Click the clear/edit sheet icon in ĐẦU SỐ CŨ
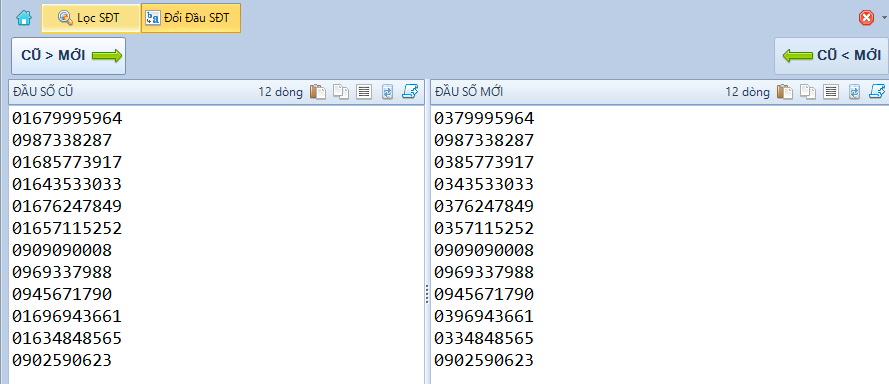 click(x=410, y=91)
